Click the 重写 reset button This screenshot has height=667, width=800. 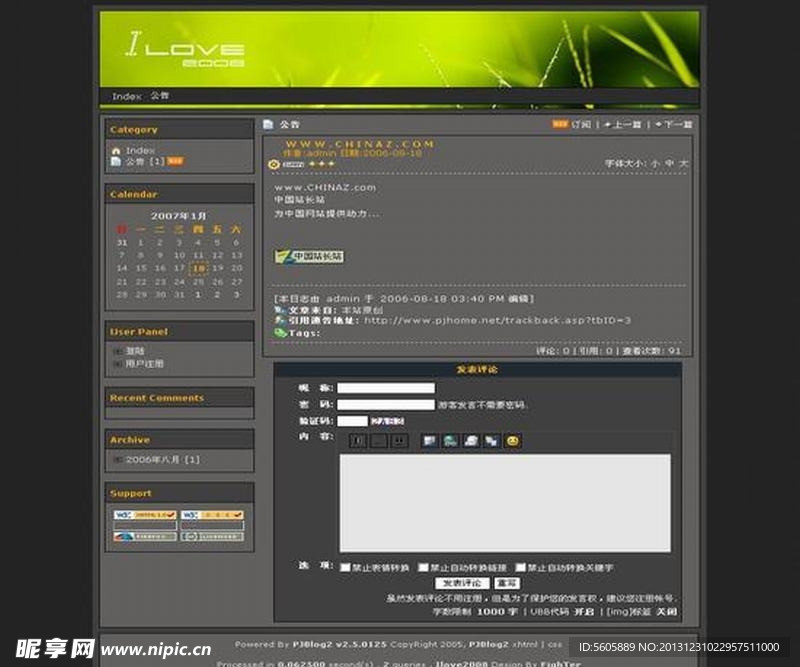pyautogui.click(x=507, y=583)
